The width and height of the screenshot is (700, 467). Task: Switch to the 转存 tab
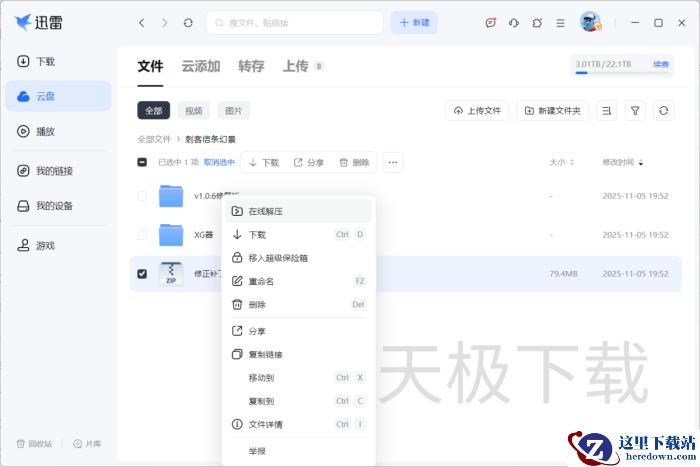tap(251, 66)
